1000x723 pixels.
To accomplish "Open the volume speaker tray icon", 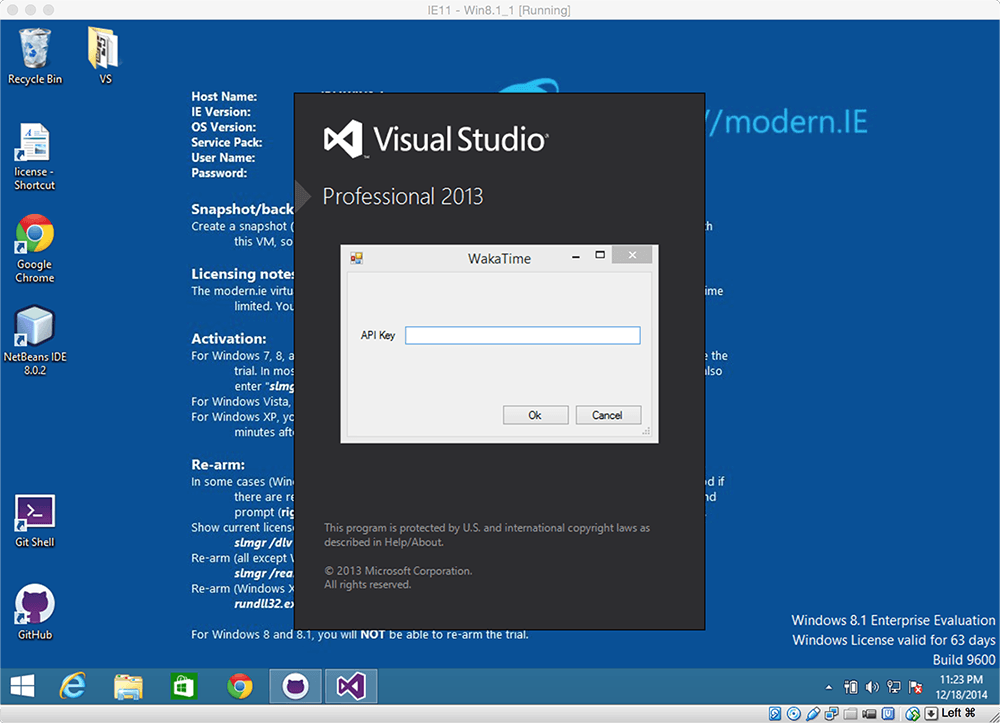I will point(871,687).
